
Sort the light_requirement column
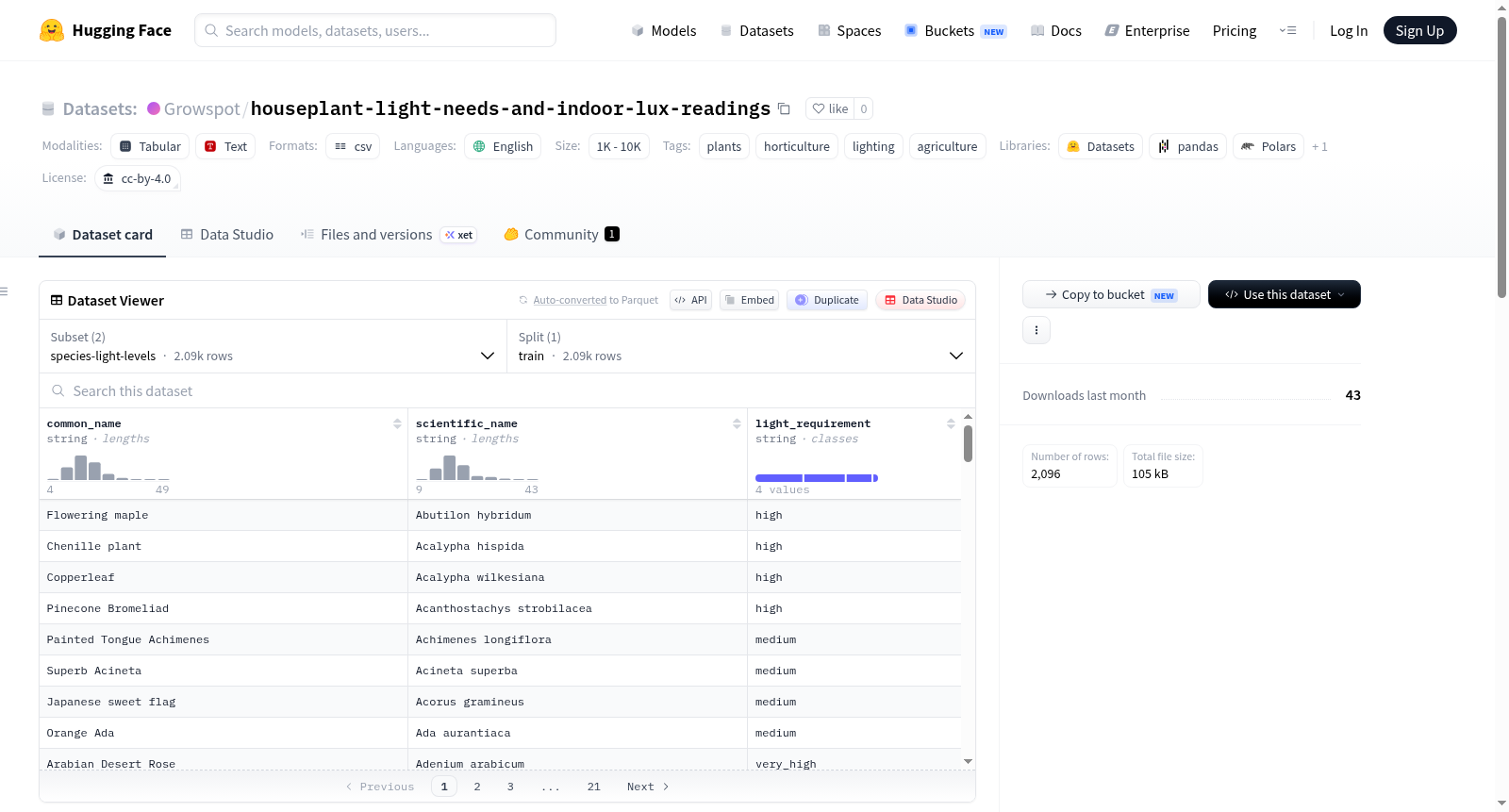pos(951,424)
